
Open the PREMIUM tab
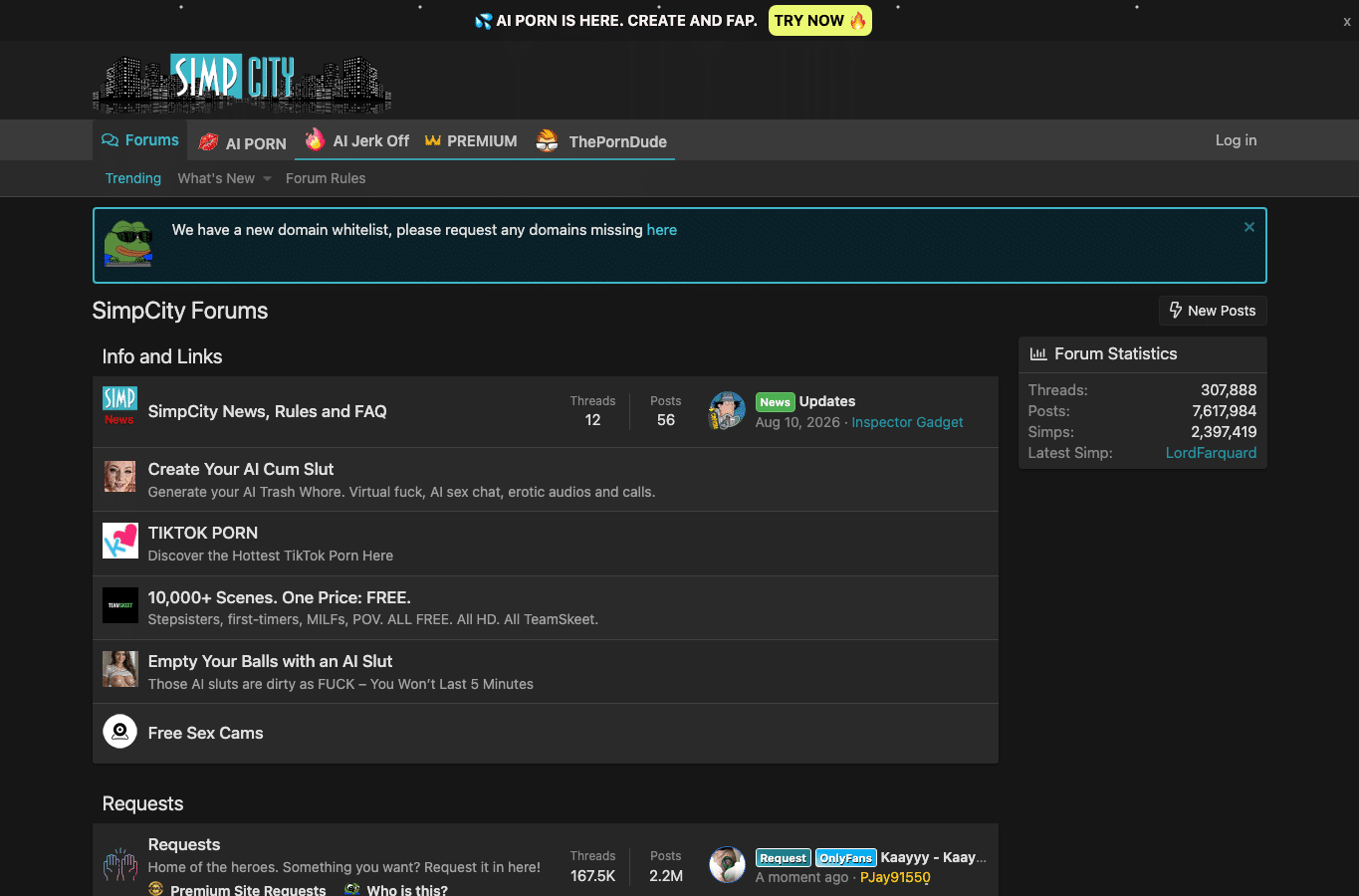click(x=471, y=141)
